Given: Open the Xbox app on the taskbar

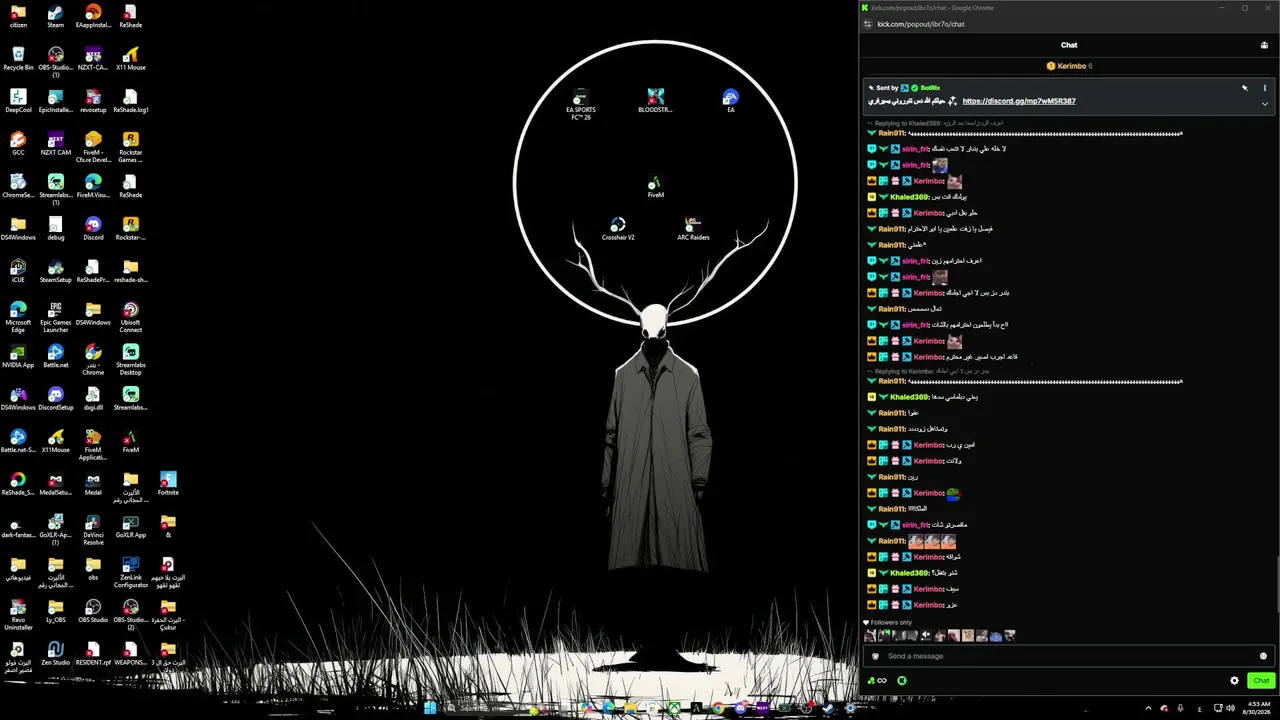Looking at the screenshot, I should pos(676,708).
